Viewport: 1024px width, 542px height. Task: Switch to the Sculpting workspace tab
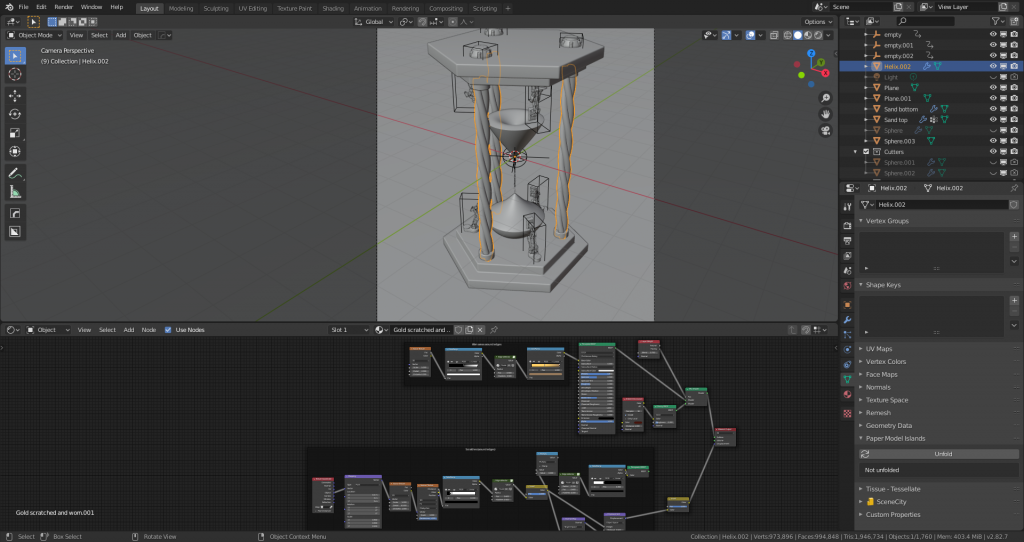coord(215,8)
